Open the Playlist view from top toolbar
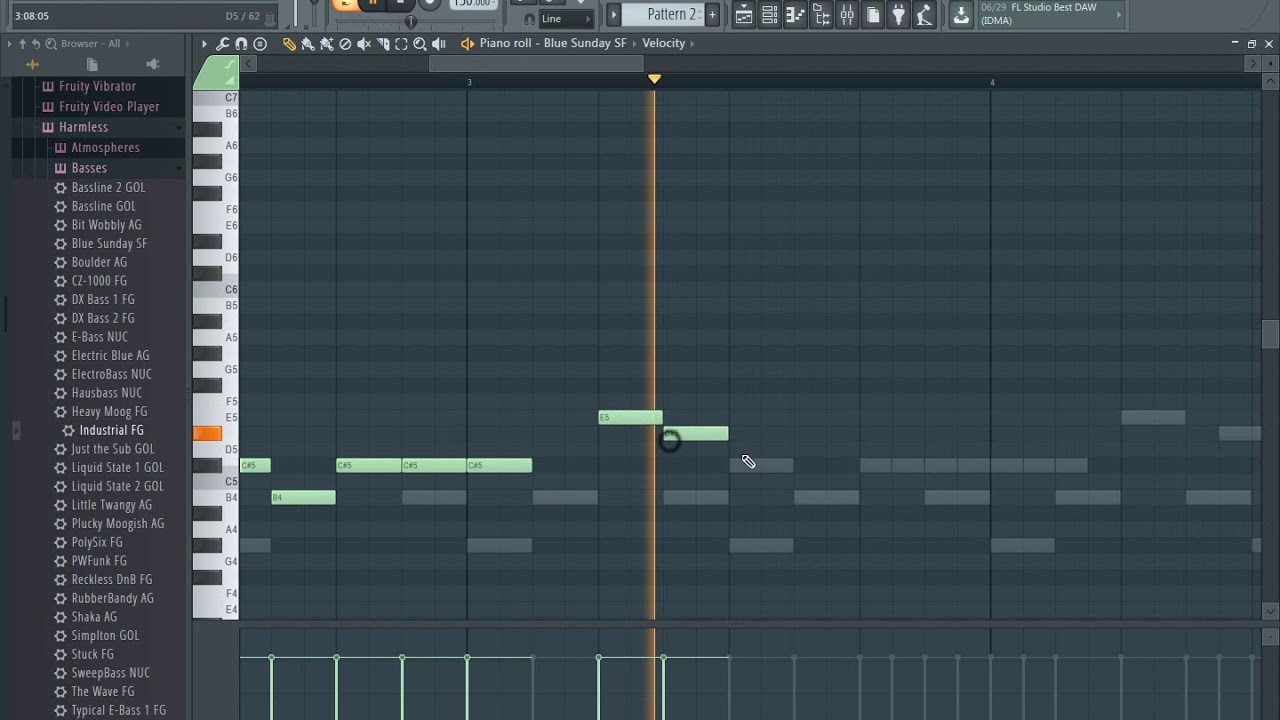The width and height of the screenshot is (1280, 720). tap(744, 14)
